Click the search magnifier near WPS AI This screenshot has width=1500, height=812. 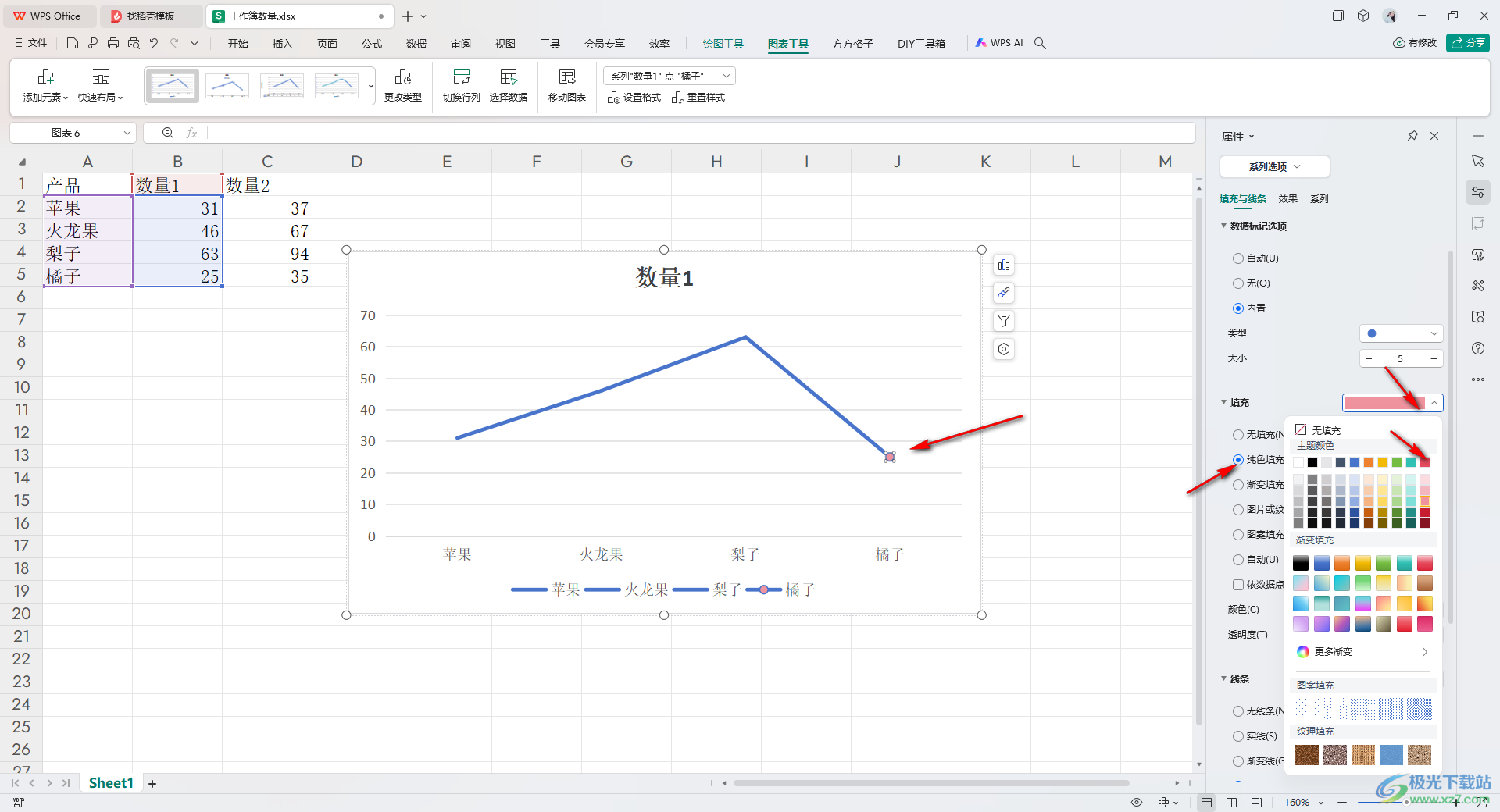pyautogui.click(x=1040, y=43)
